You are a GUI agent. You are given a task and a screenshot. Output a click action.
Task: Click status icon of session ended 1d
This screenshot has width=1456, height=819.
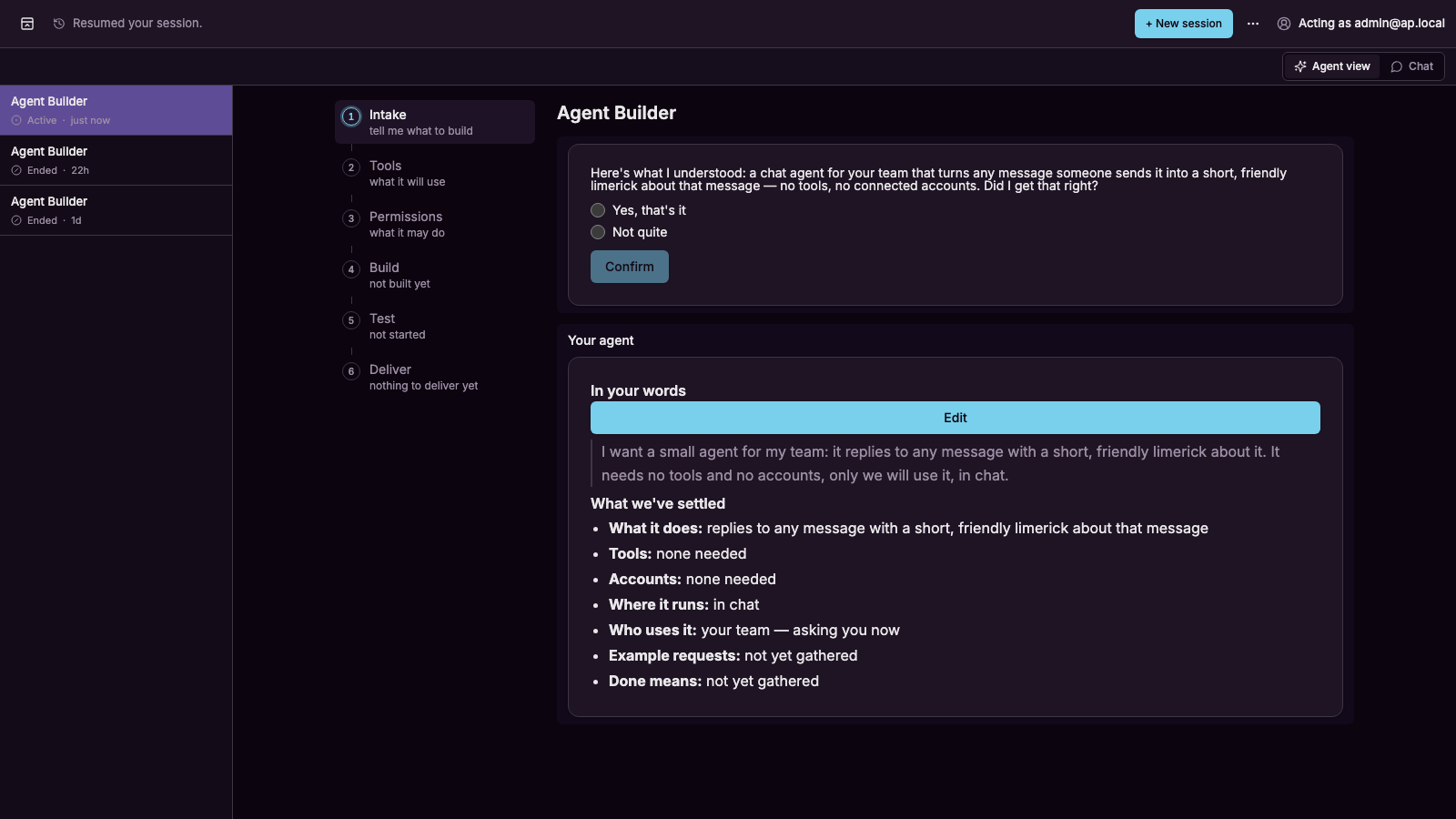[x=16, y=220]
